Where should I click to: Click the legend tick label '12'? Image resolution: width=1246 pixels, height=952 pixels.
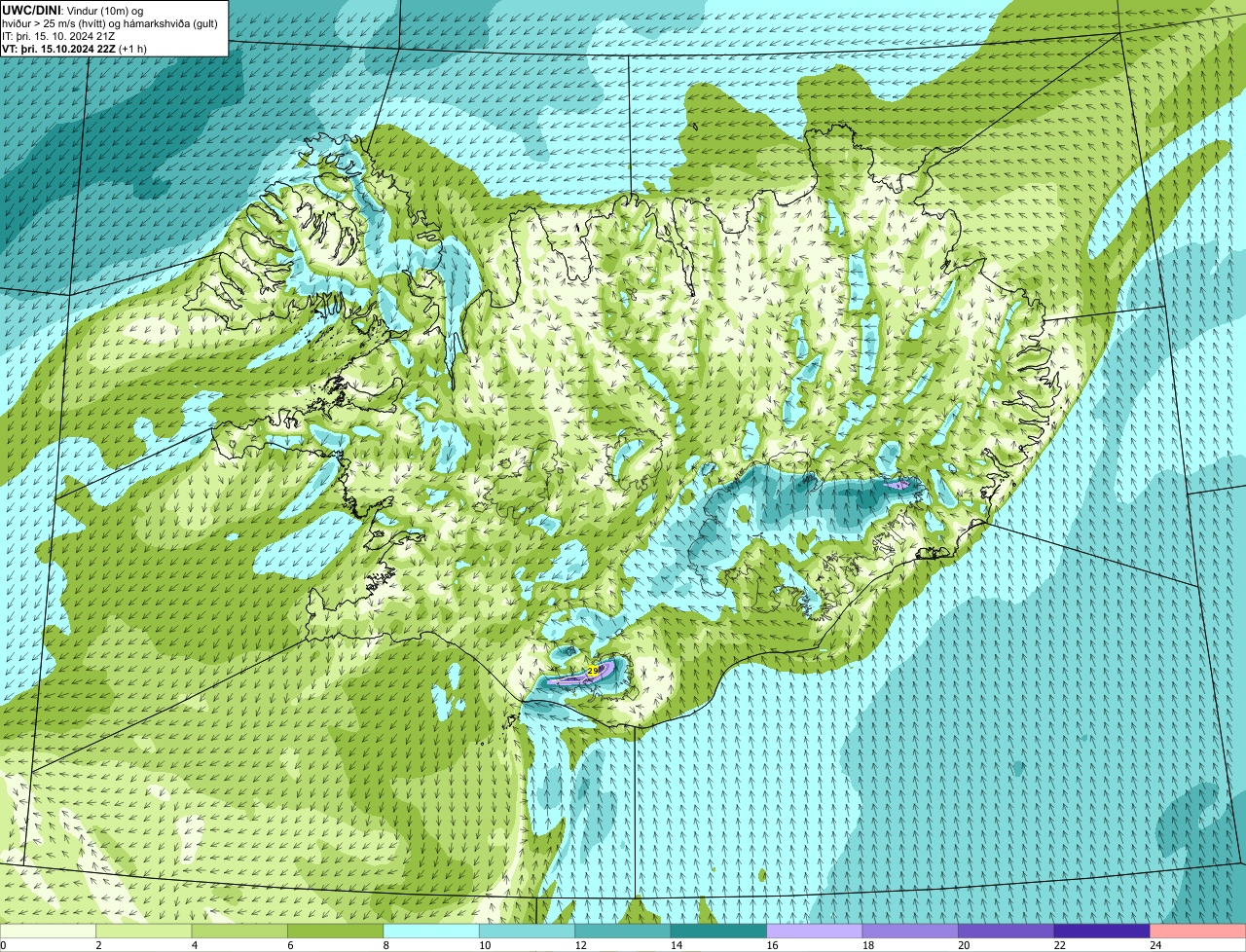coord(580,945)
